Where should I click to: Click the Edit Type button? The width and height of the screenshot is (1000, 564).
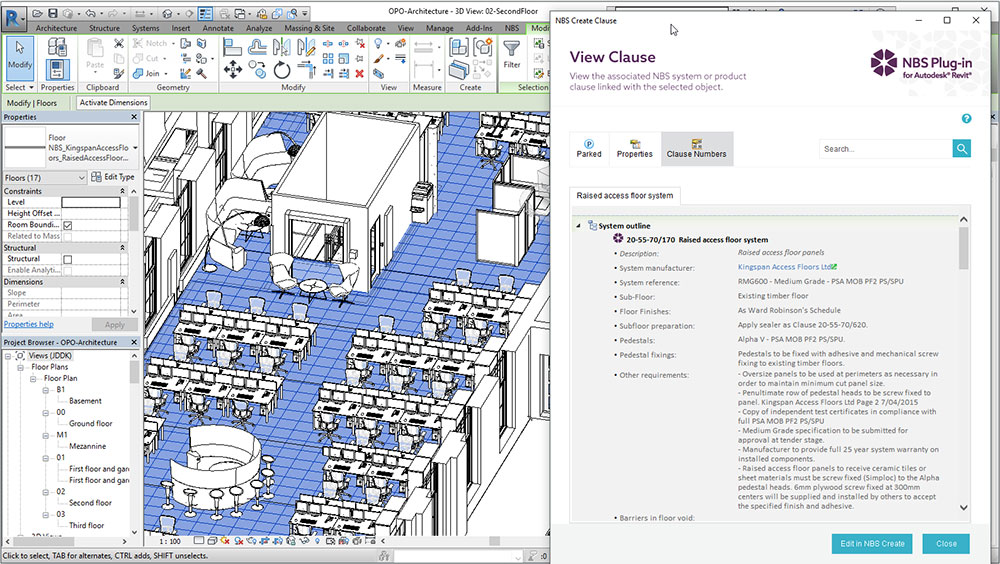coord(113,177)
